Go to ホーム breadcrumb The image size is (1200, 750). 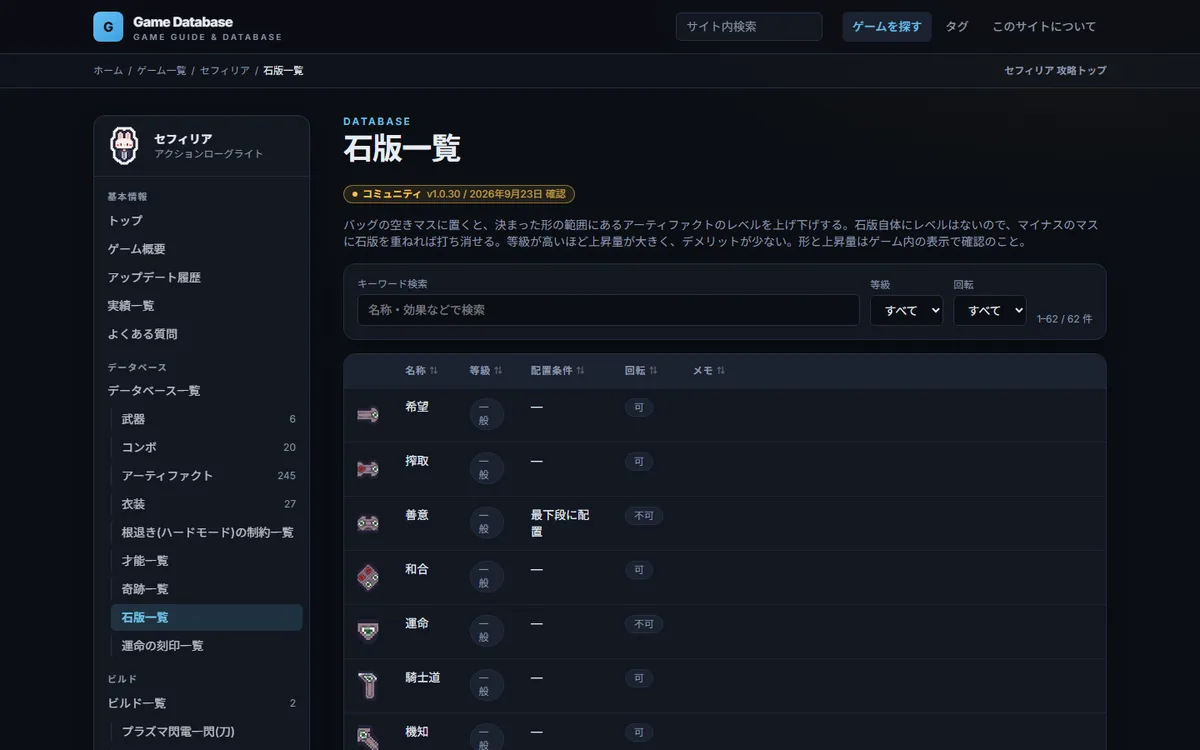coord(108,71)
